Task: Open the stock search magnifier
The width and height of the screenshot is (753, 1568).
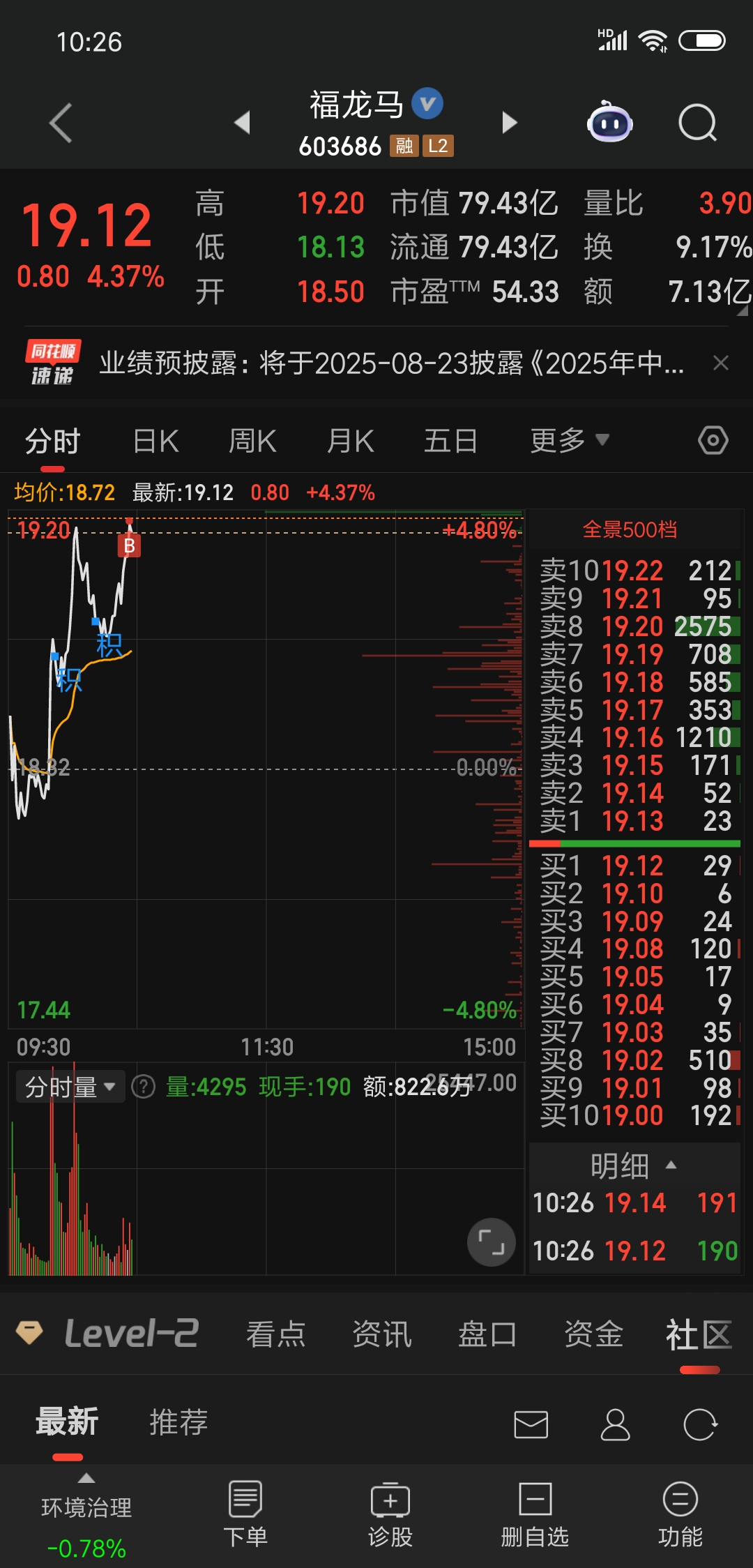Action: coord(698,123)
